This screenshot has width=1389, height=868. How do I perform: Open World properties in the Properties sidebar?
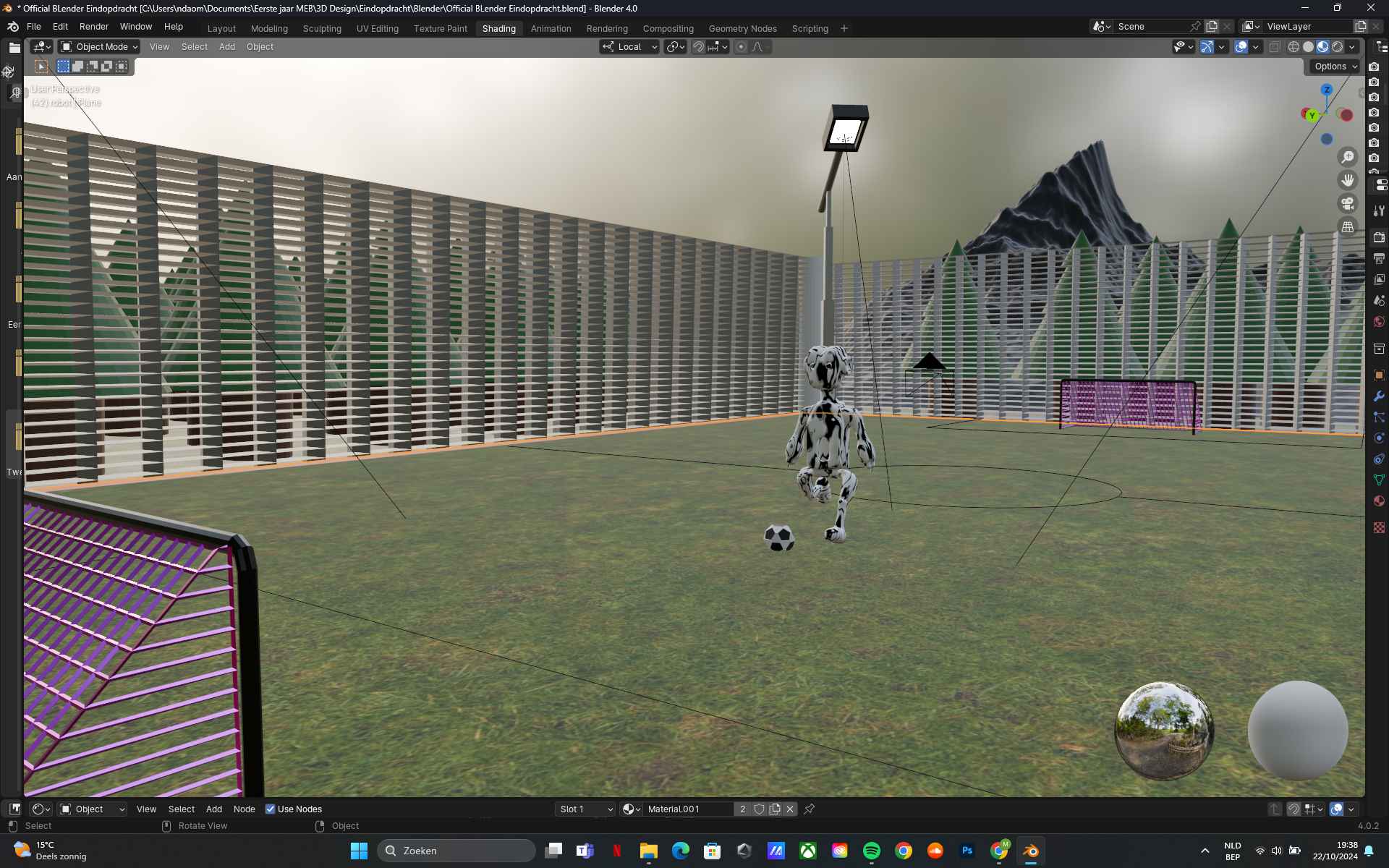coord(1379,323)
